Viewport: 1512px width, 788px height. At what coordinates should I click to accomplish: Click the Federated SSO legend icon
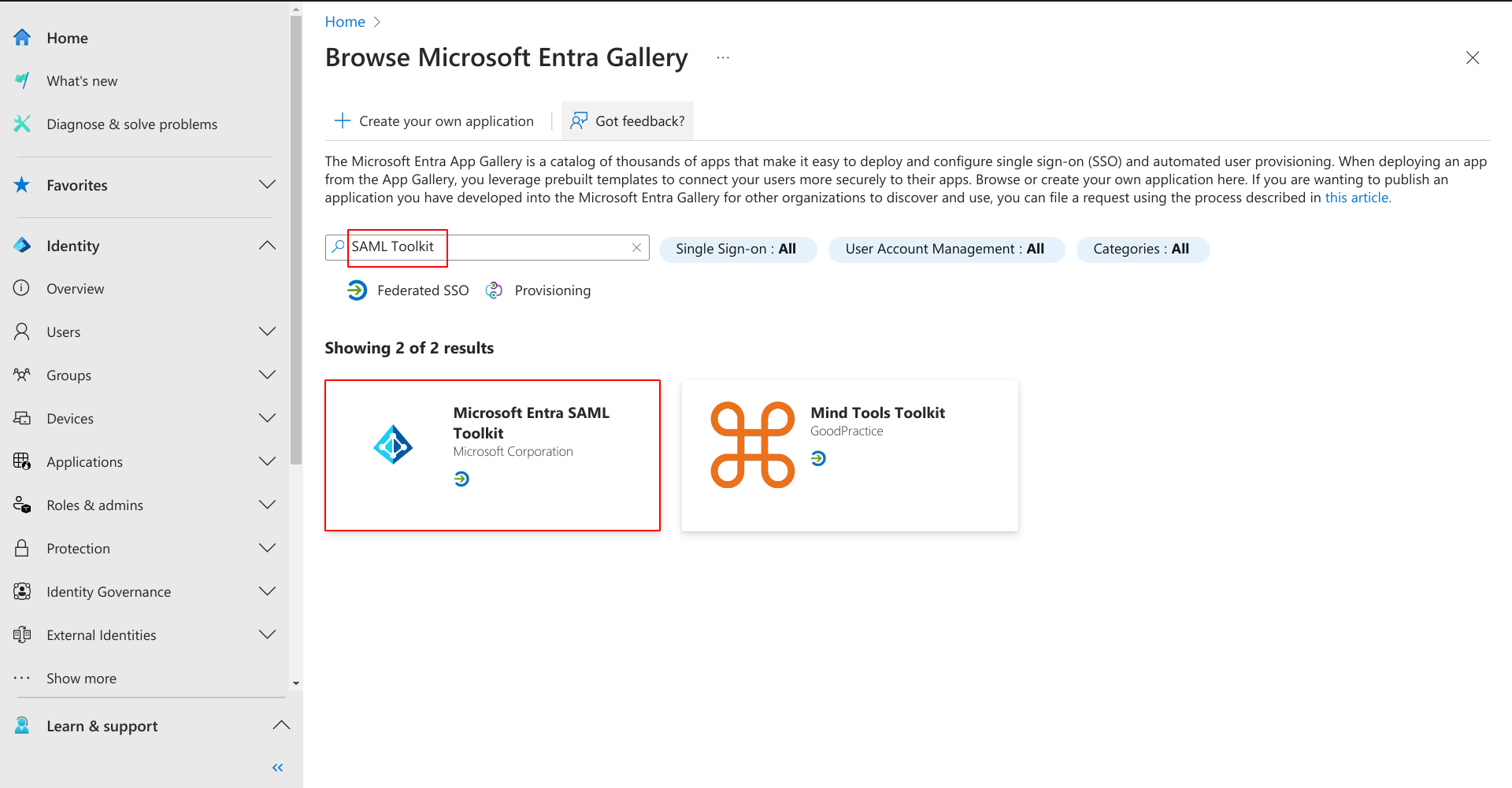pos(358,290)
